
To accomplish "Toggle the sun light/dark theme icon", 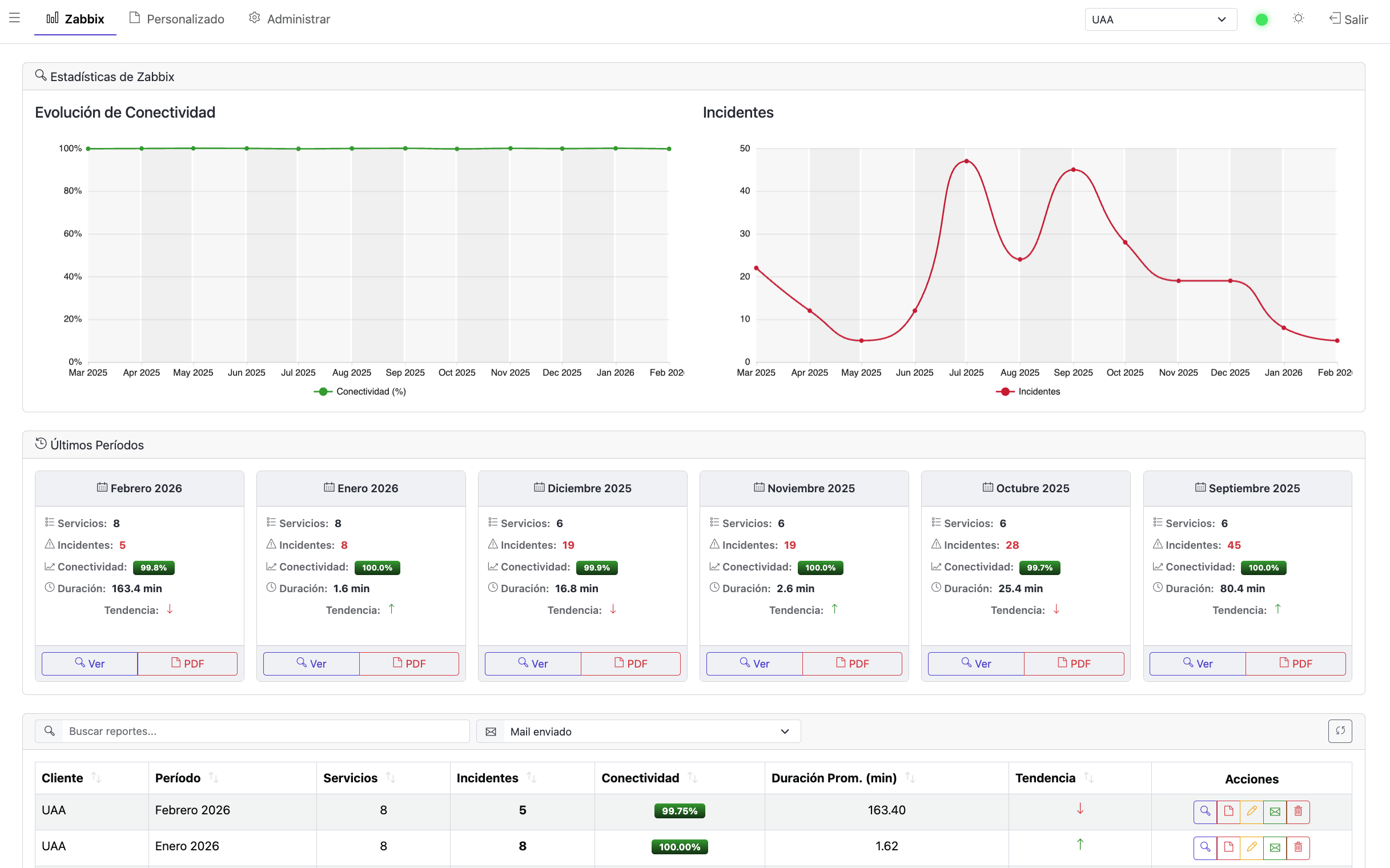I will point(1297,19).
